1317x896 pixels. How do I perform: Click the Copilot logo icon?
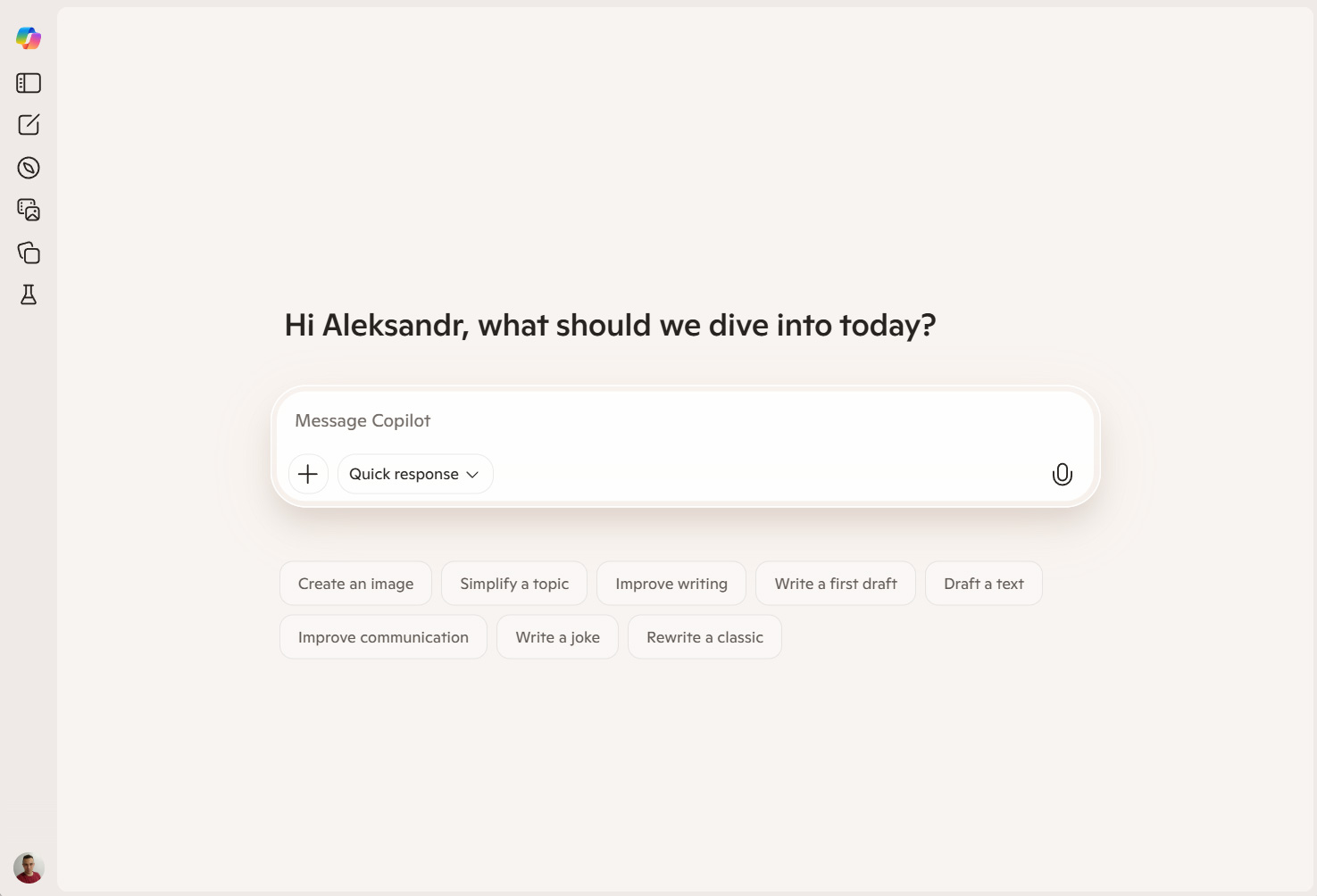tap(29, 38)
